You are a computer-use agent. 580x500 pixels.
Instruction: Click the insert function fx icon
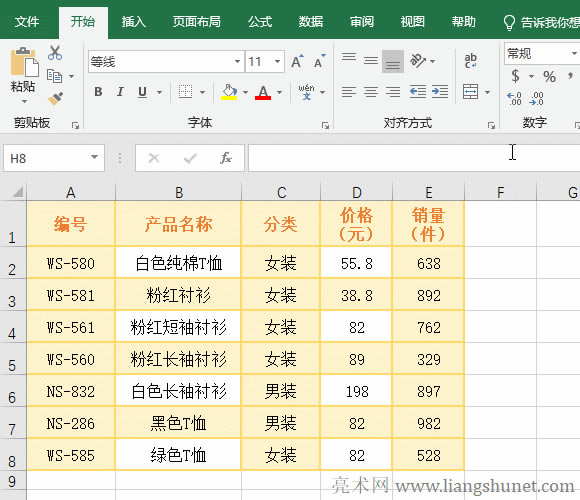tap(225, 158)
